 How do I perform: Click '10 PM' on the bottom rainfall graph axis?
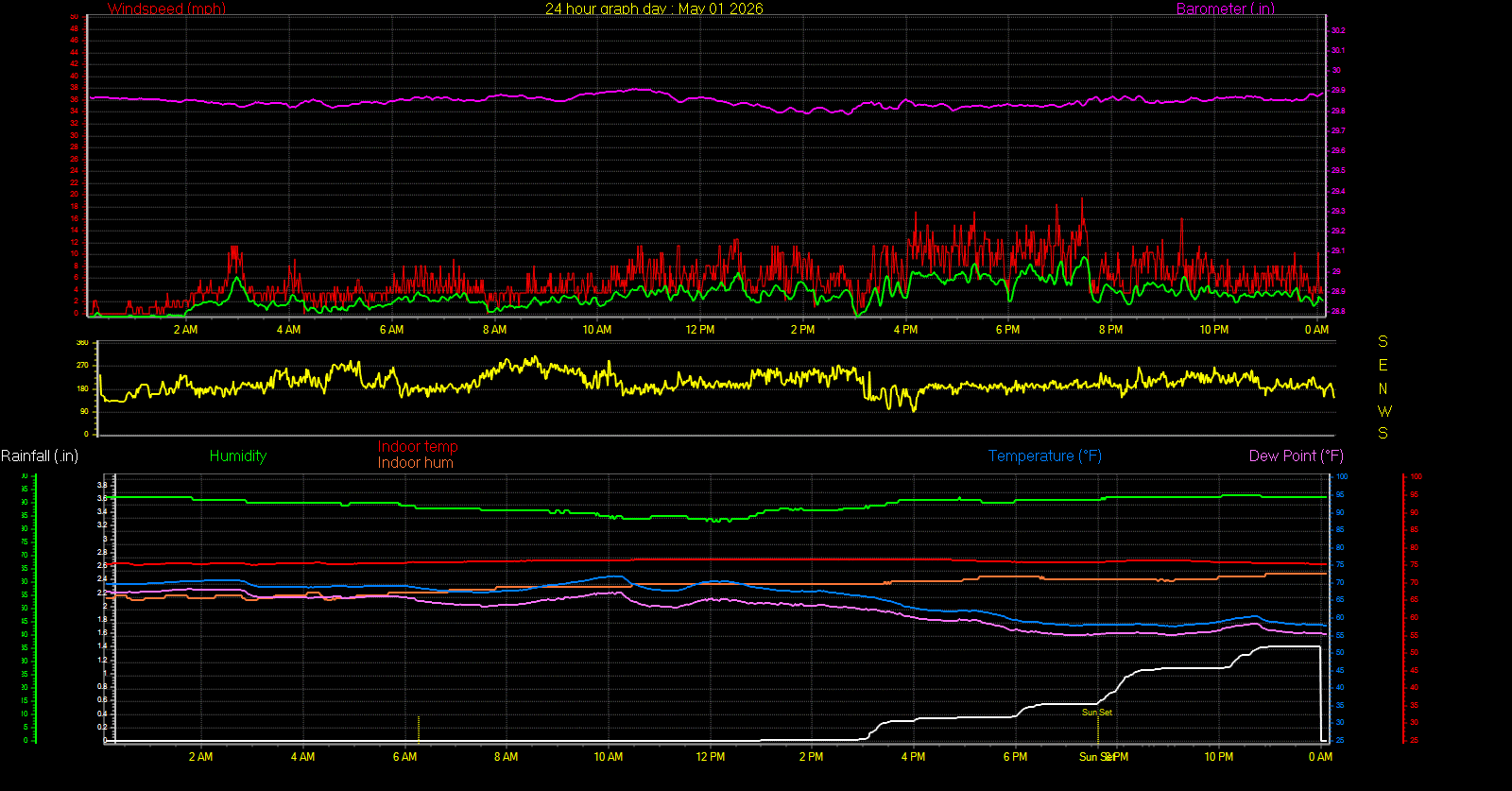(x=1219, y=757)
